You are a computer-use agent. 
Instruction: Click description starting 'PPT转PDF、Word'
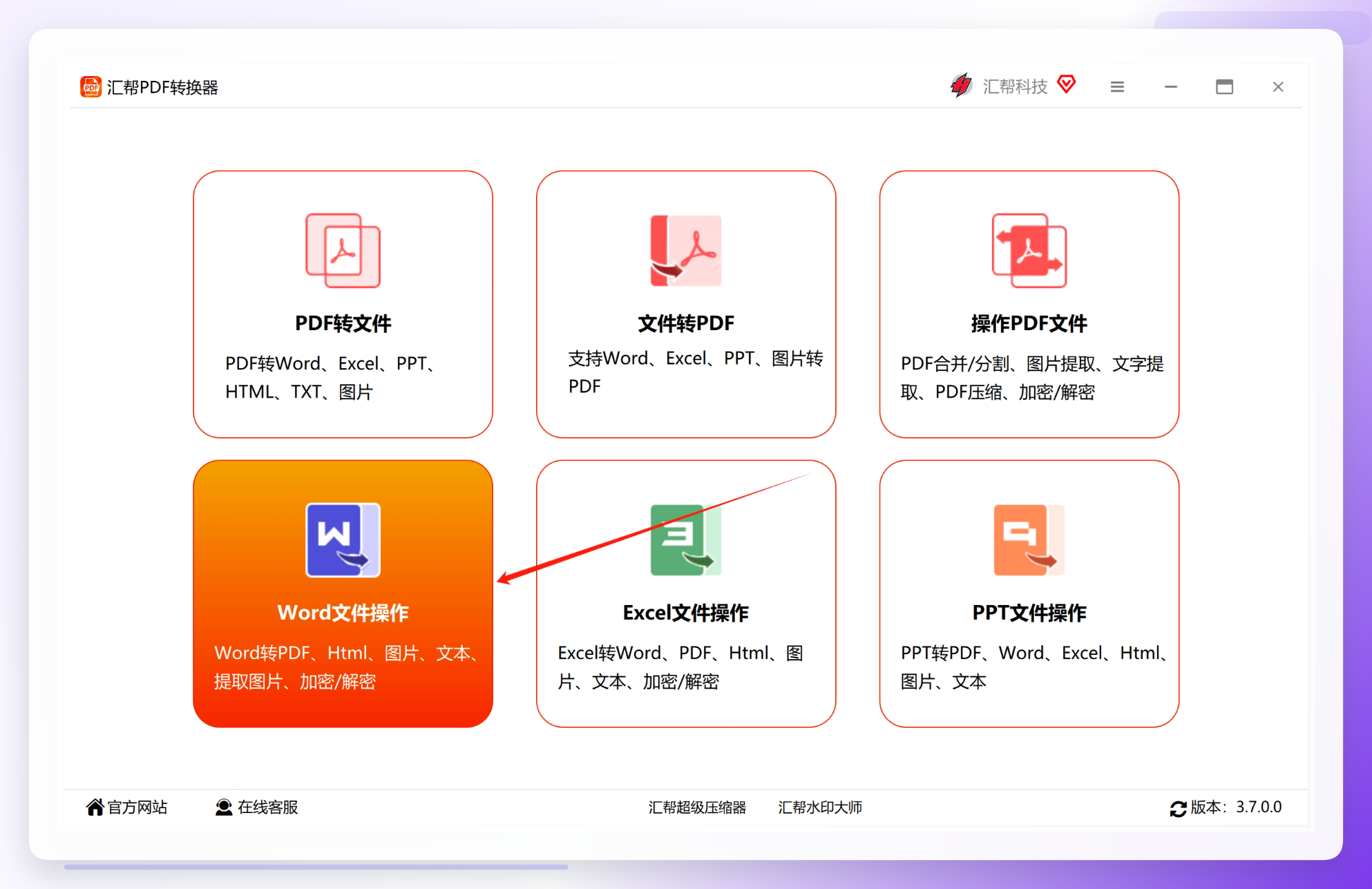point(1035,667)
